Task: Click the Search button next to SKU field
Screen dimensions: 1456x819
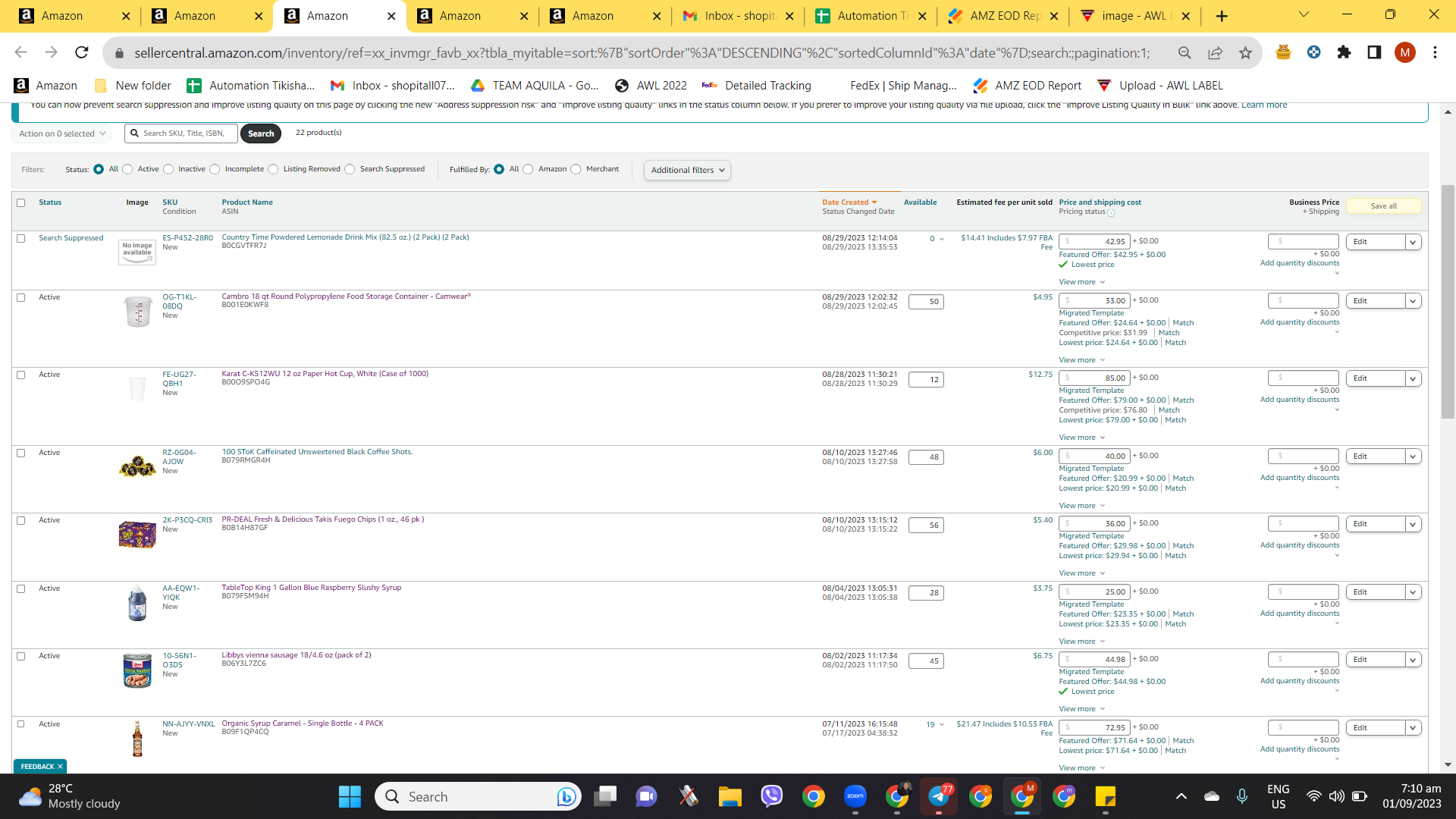Action: [x=261, y=133]
